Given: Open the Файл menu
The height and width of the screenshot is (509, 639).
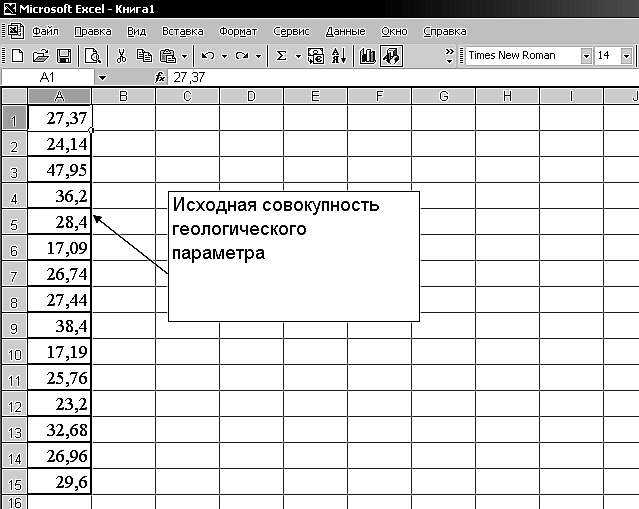Looking at the screenshot, I should click(x=45, y=31).
